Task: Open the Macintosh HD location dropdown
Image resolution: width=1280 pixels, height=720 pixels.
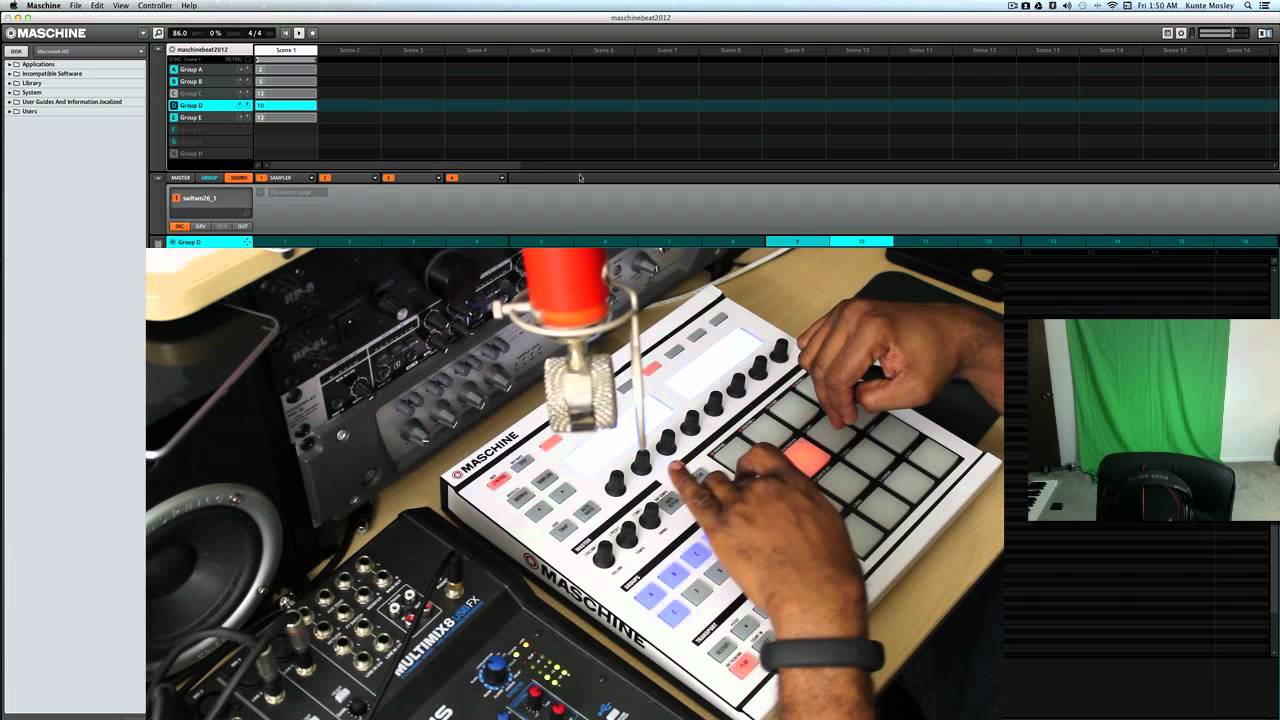Action: click(90, 51)
